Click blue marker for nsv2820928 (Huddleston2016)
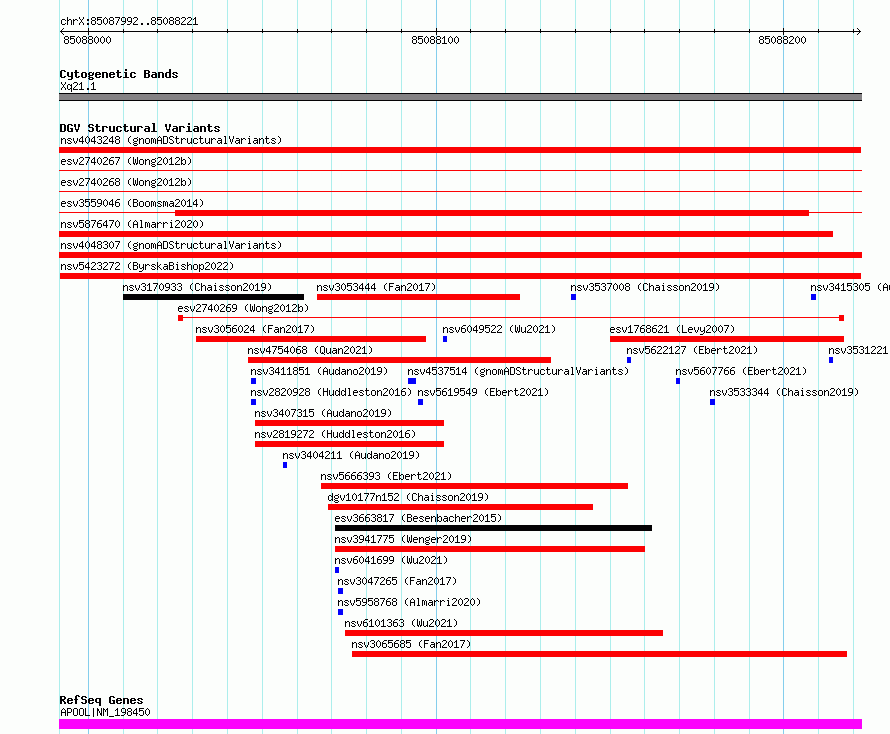Screen dimensions: 890x734 coord(253,402)
